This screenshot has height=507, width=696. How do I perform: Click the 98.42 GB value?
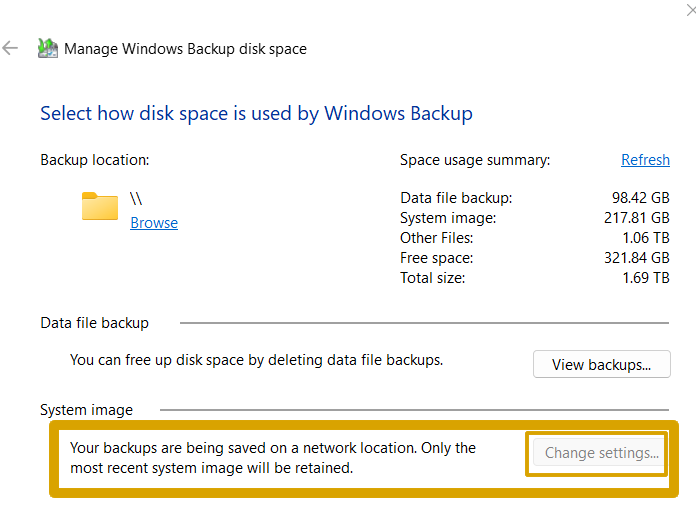[x=640, y=198]
